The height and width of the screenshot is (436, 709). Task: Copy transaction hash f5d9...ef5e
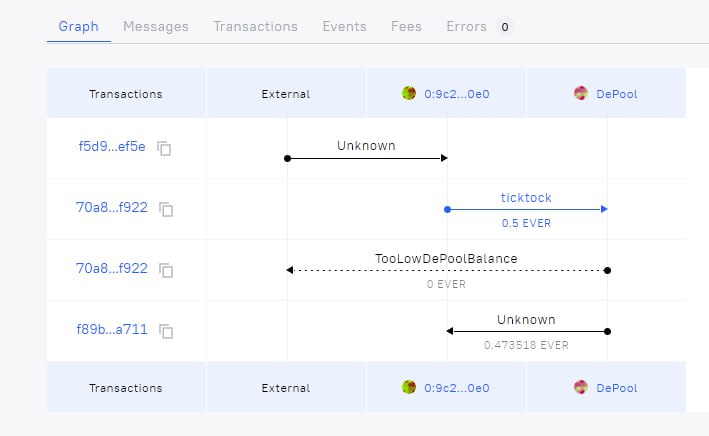tap(165, 148)
